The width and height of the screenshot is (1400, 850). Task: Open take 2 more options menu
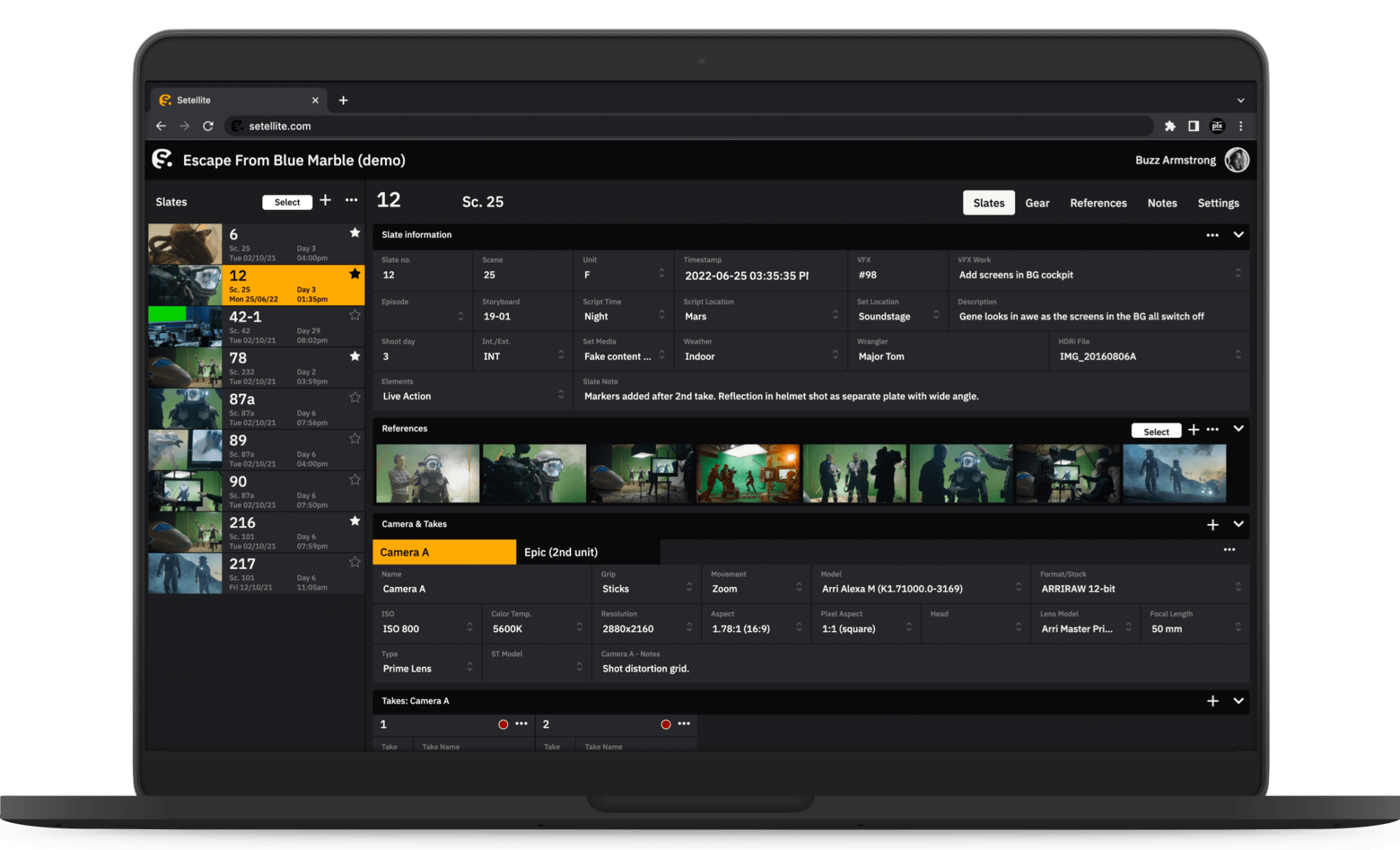[684, 724]
